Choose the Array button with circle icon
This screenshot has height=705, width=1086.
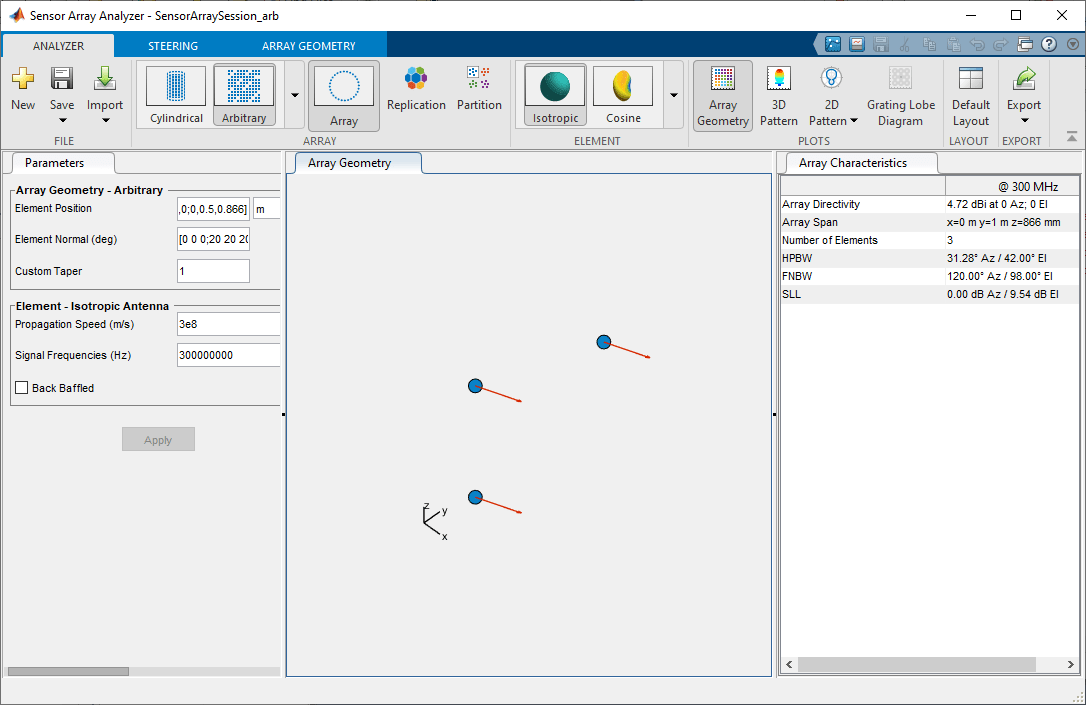pos(344,96)
